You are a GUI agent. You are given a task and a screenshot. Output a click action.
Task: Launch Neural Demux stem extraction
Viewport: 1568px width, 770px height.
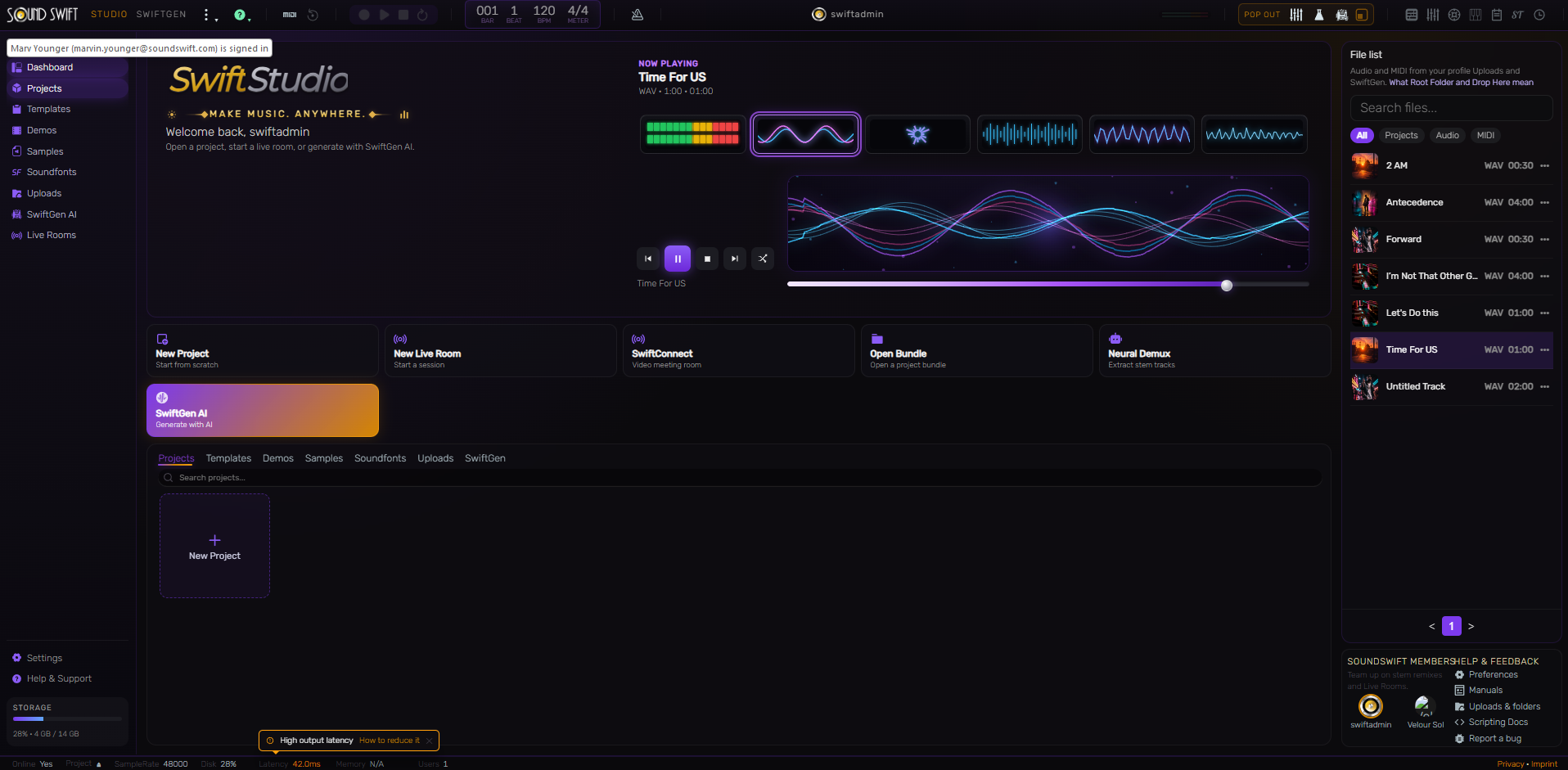coord(1215,351)
